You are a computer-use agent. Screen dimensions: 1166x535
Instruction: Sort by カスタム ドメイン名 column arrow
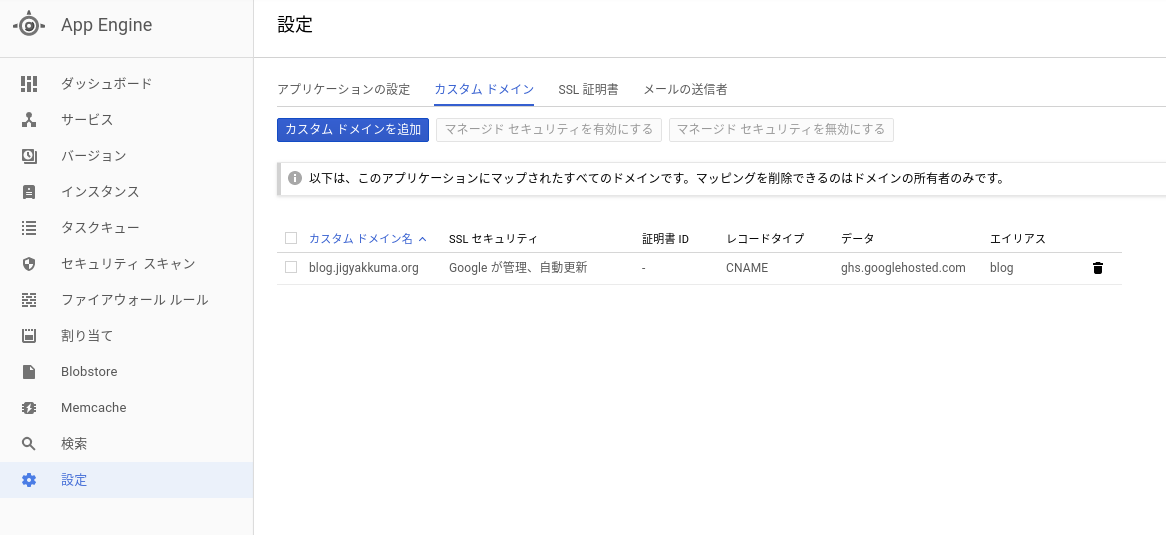click(x=422, y=239)
